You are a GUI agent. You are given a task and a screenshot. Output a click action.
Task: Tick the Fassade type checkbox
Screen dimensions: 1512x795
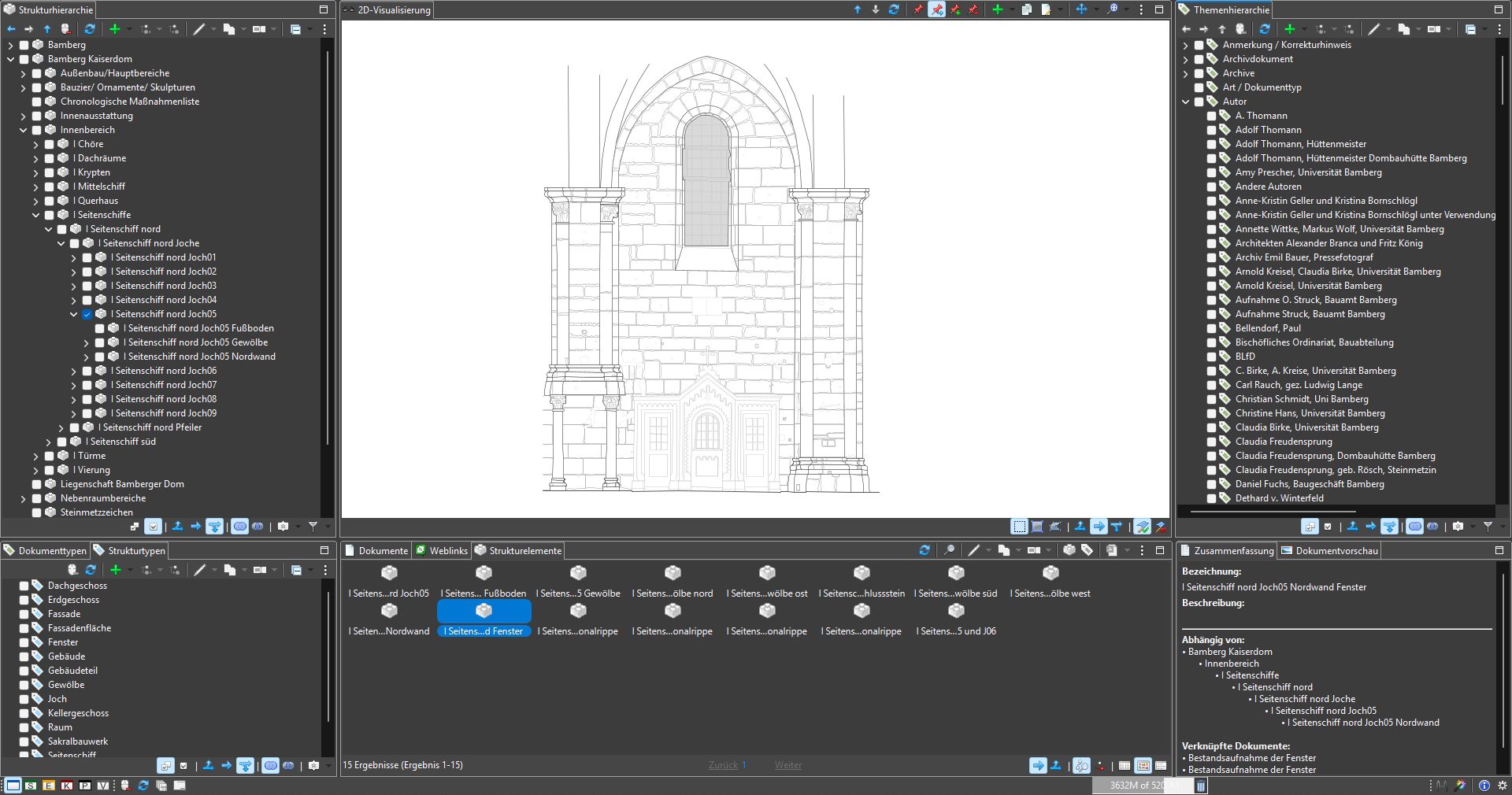click(24, 614)
